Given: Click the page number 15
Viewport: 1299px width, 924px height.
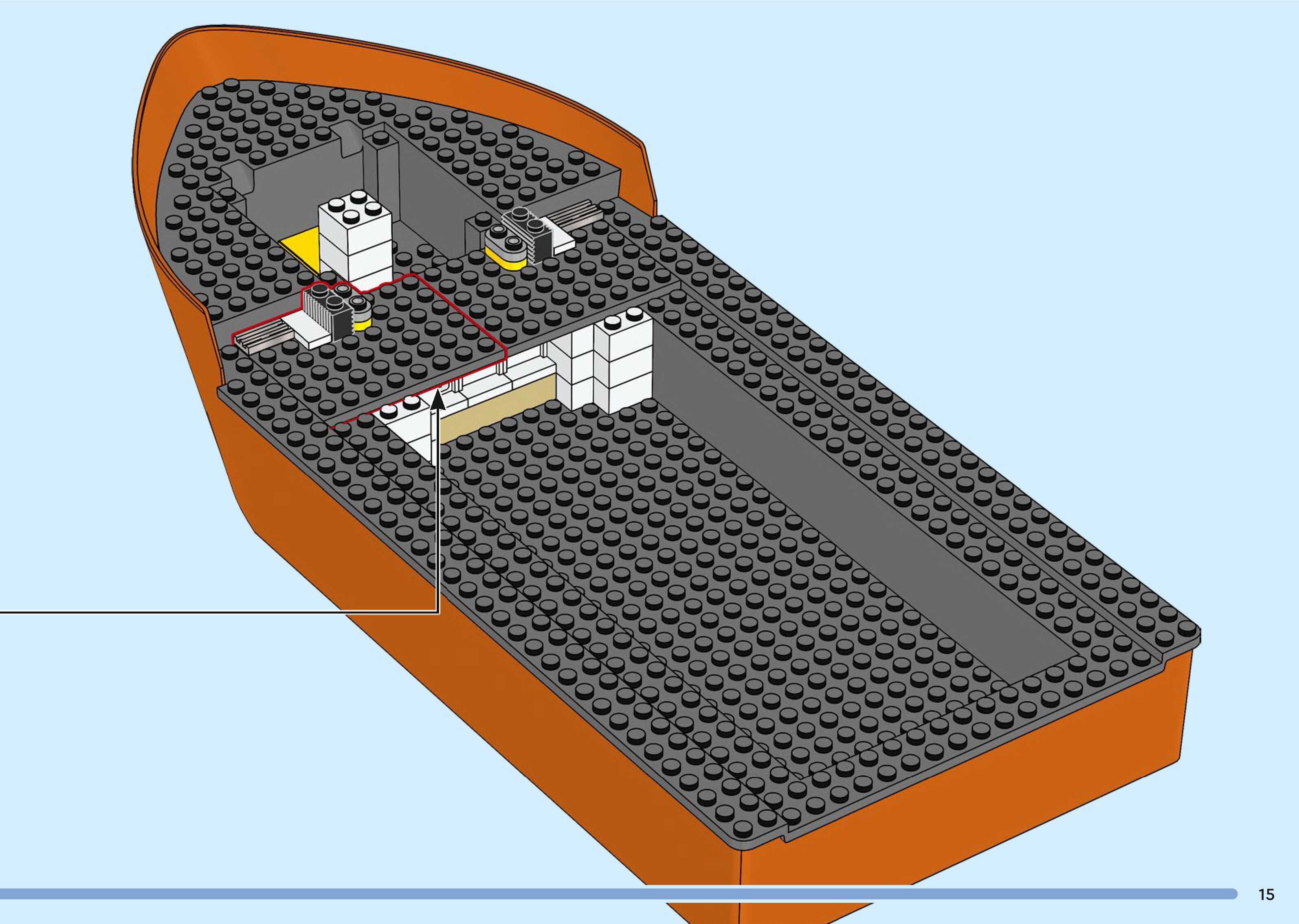Looking at the screenshot, I should 1266,894.
